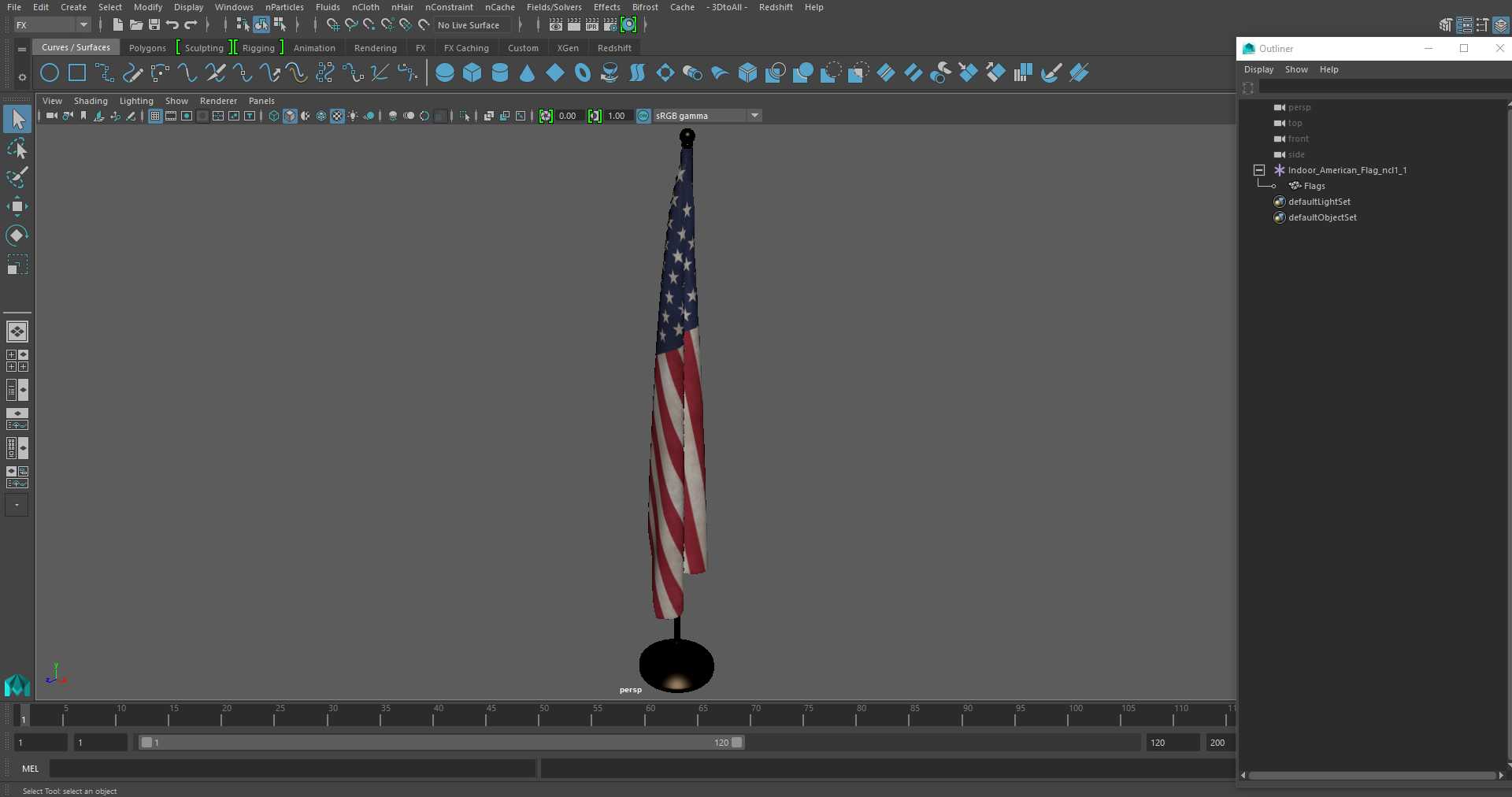Click the range slider end handle at 120
The image size is (1512, 797).
click(736, 743)
